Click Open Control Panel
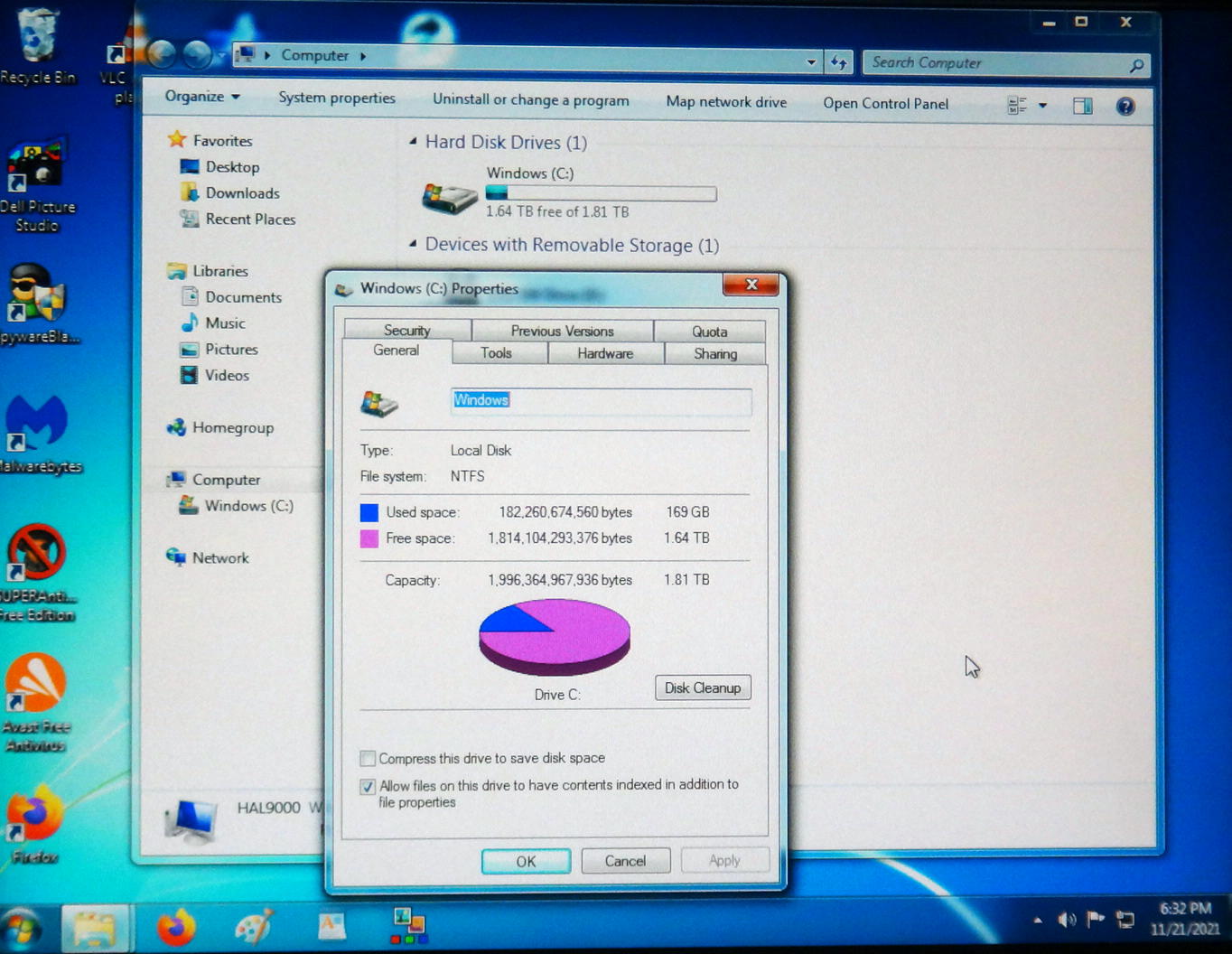The width and height of the screenshot is (1232, 954). pos(886,104)
